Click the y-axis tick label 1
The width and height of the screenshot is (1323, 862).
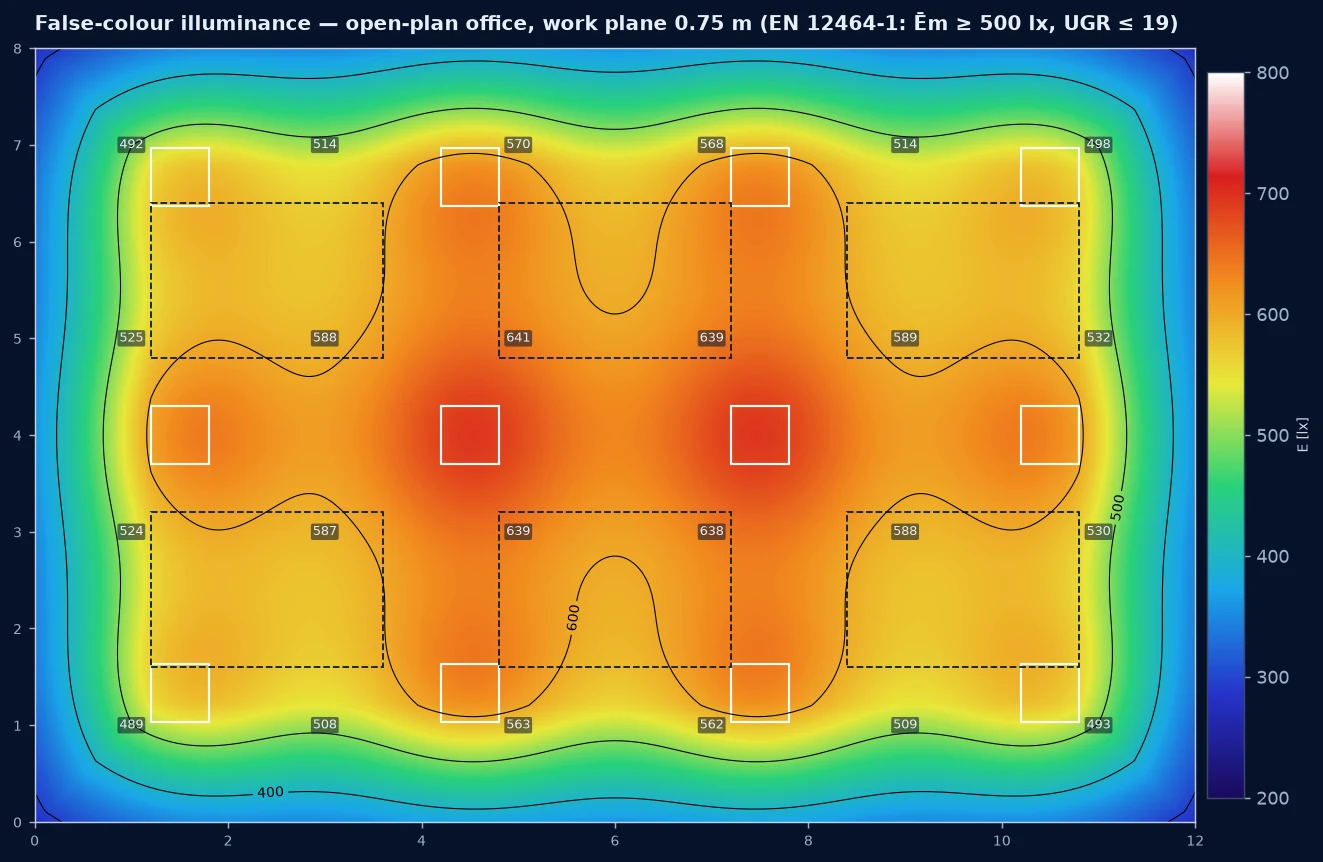(x=19, y=726)
